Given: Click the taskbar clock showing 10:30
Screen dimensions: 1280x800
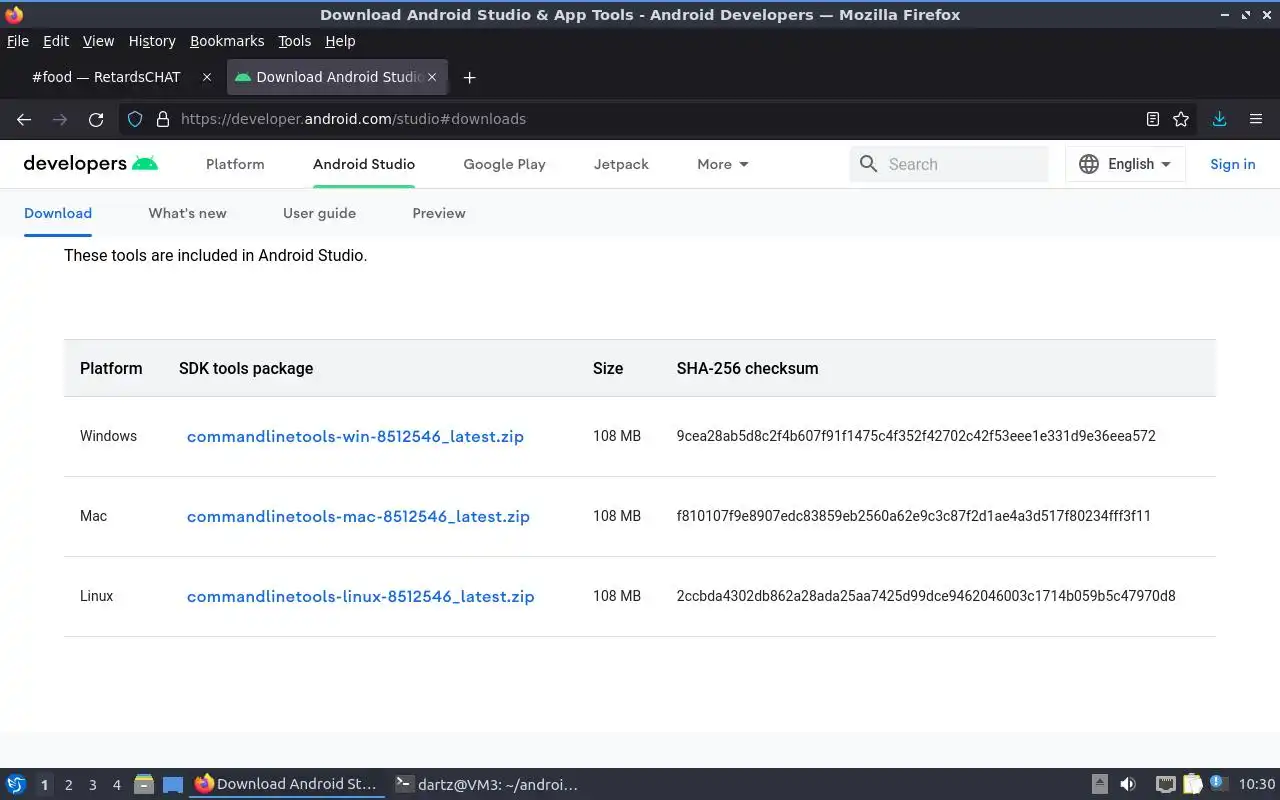Looking at the screenshot, I should point(1257,784).
